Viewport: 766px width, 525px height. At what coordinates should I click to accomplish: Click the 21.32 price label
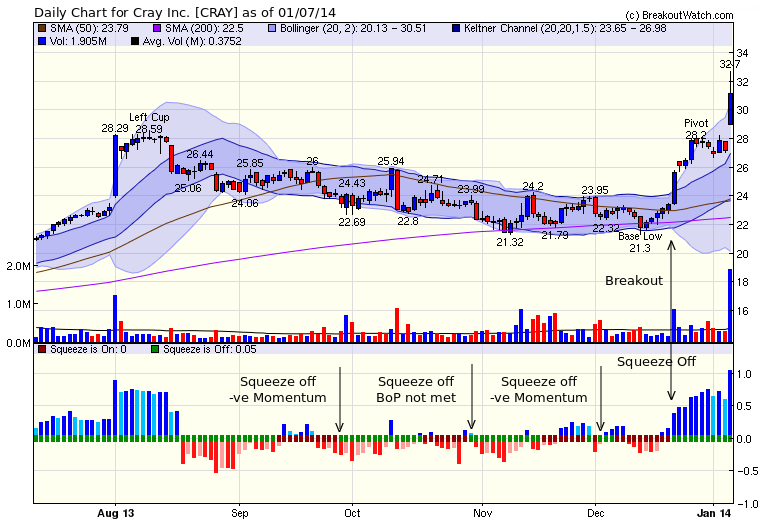point(510,242)
